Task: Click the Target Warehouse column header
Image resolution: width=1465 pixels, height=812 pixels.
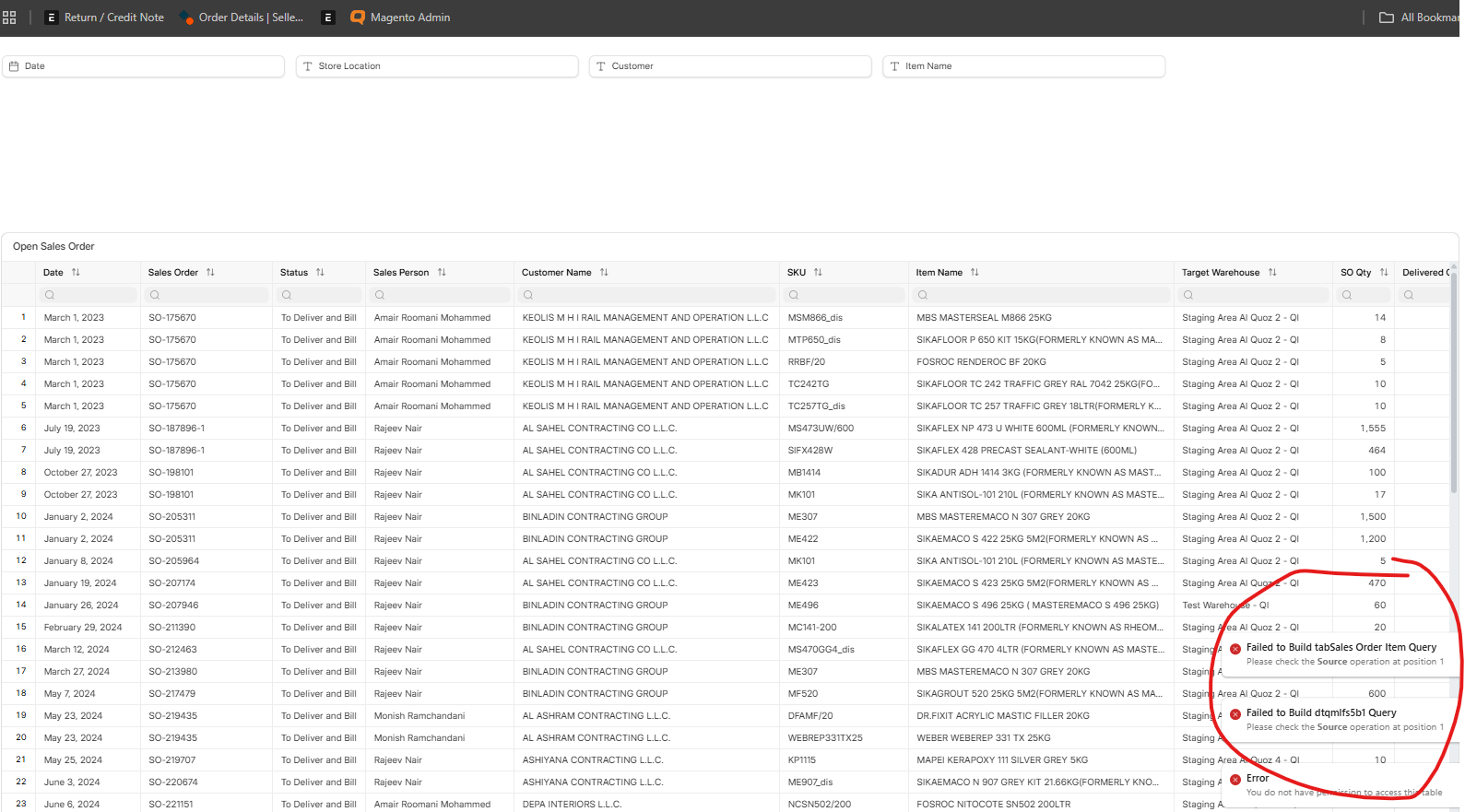Action: (x=1221, y=273)
